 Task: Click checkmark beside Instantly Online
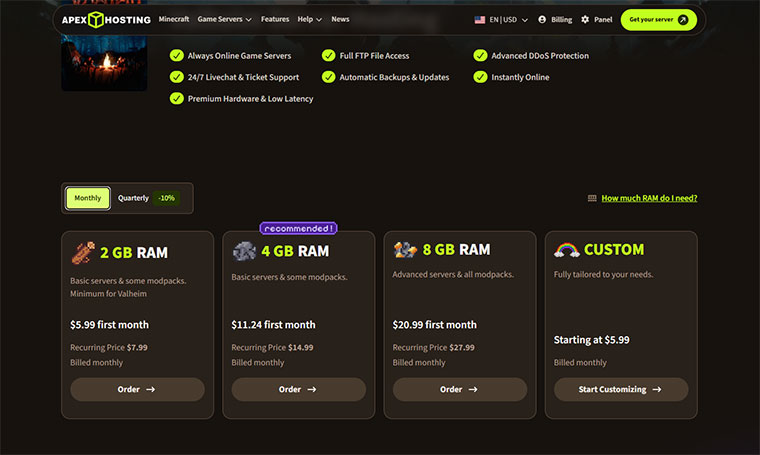480,77
